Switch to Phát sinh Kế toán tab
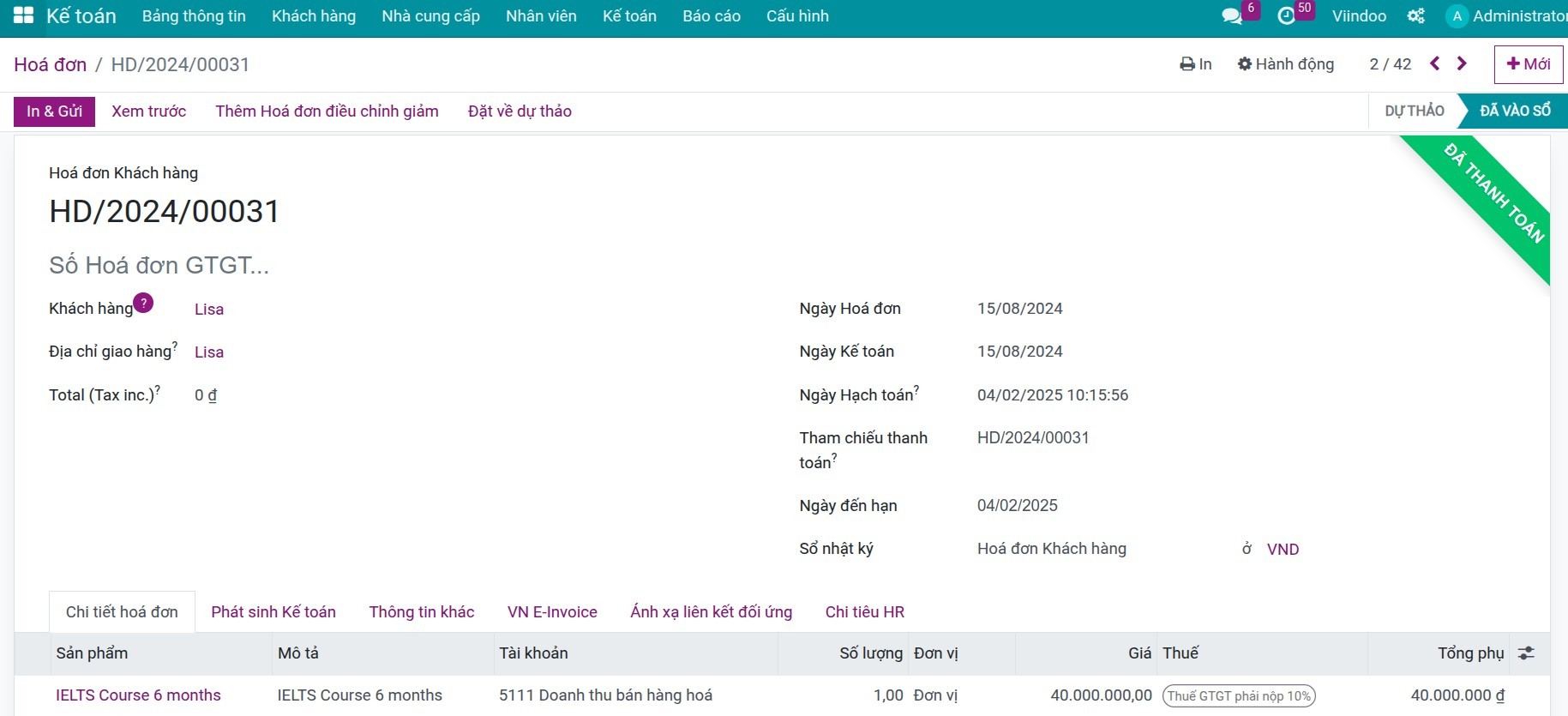The image size is (1568, 716). point(273,612)
